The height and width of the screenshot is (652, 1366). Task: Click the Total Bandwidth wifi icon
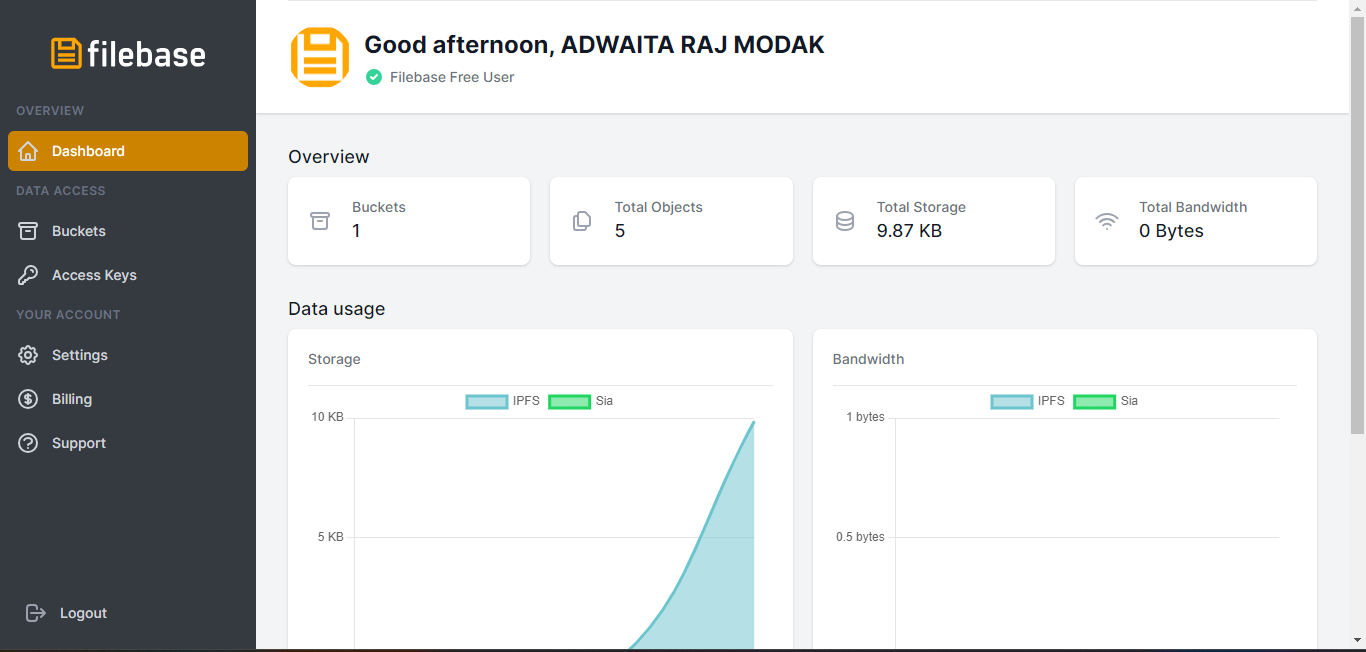[1107, 221]
